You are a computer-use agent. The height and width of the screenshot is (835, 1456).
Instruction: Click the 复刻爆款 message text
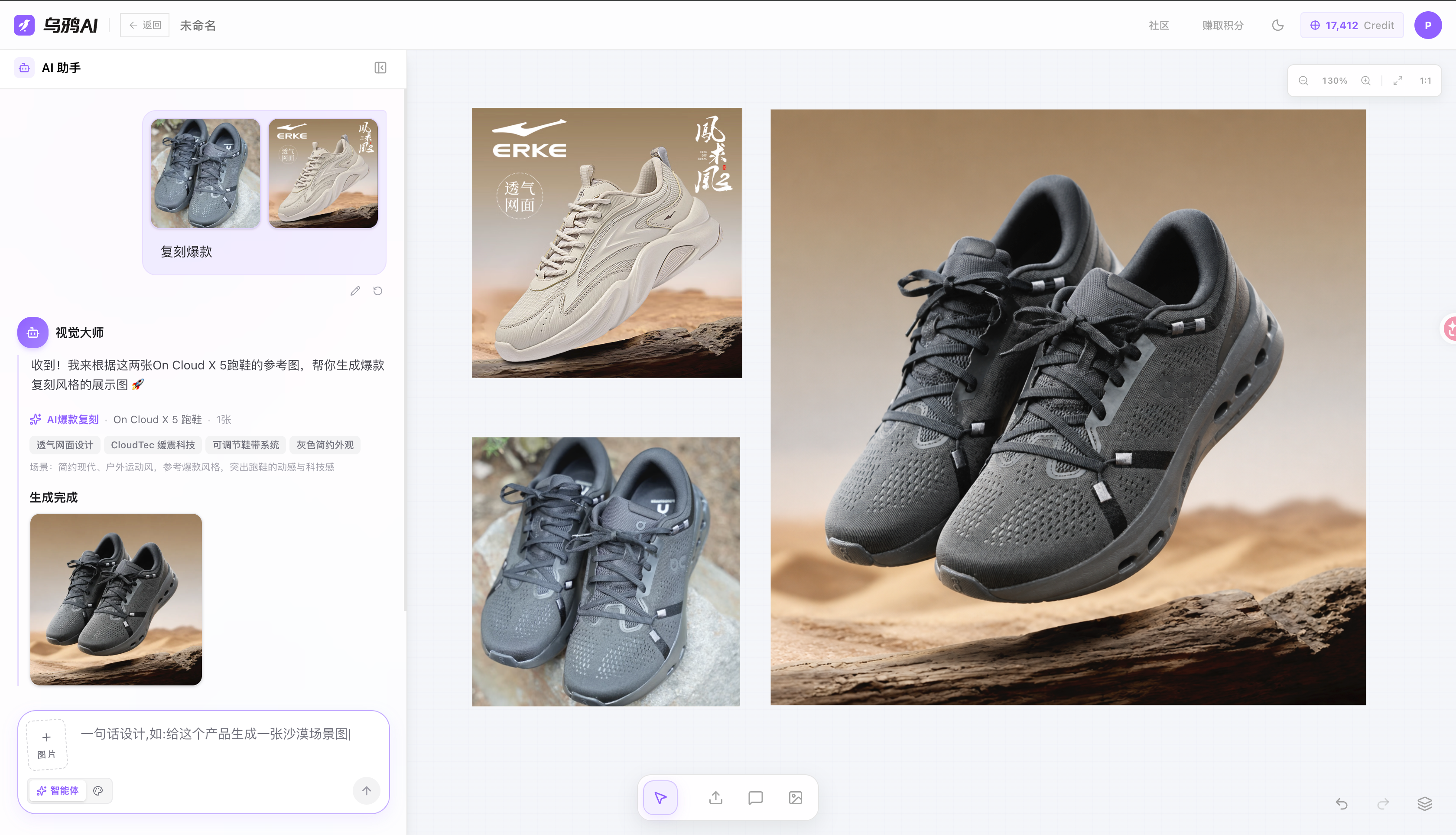tap(186, 252)
